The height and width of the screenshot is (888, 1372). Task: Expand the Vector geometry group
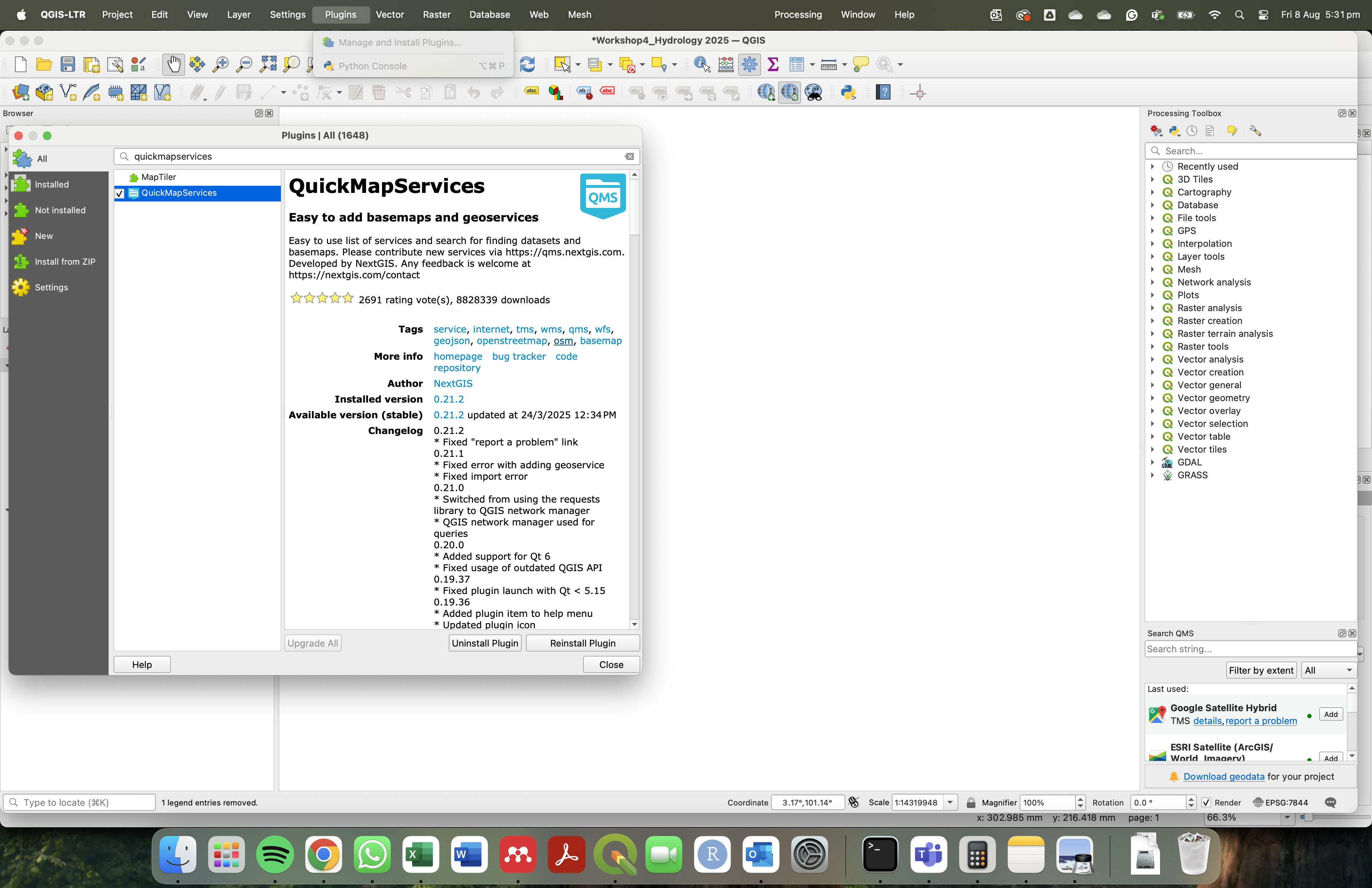(x=1152, y=398)
